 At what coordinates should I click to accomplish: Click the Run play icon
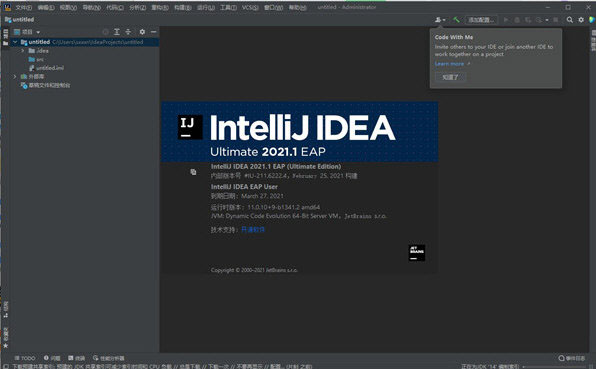point(506,20)
